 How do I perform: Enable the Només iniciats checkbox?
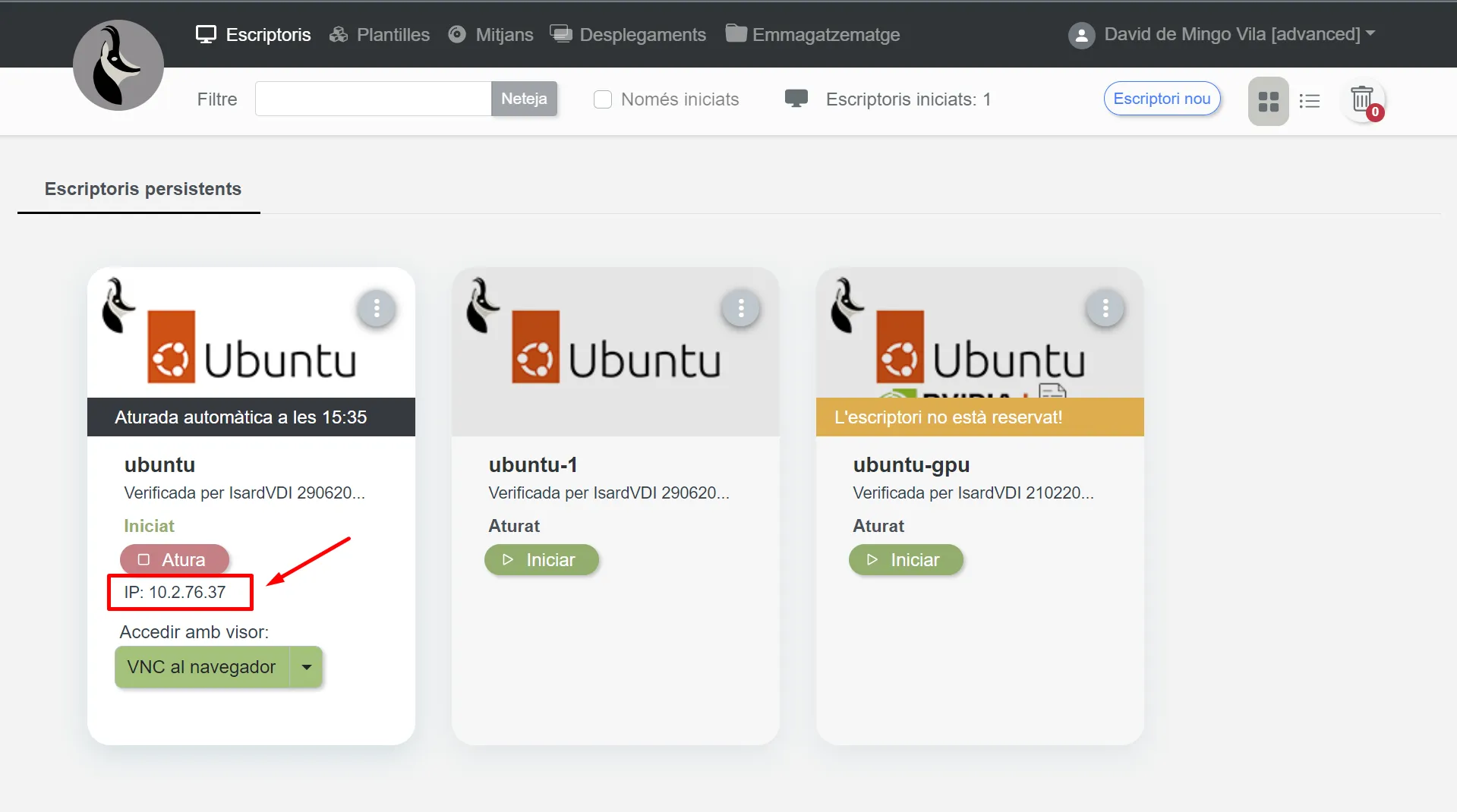[x=603, y=99]
